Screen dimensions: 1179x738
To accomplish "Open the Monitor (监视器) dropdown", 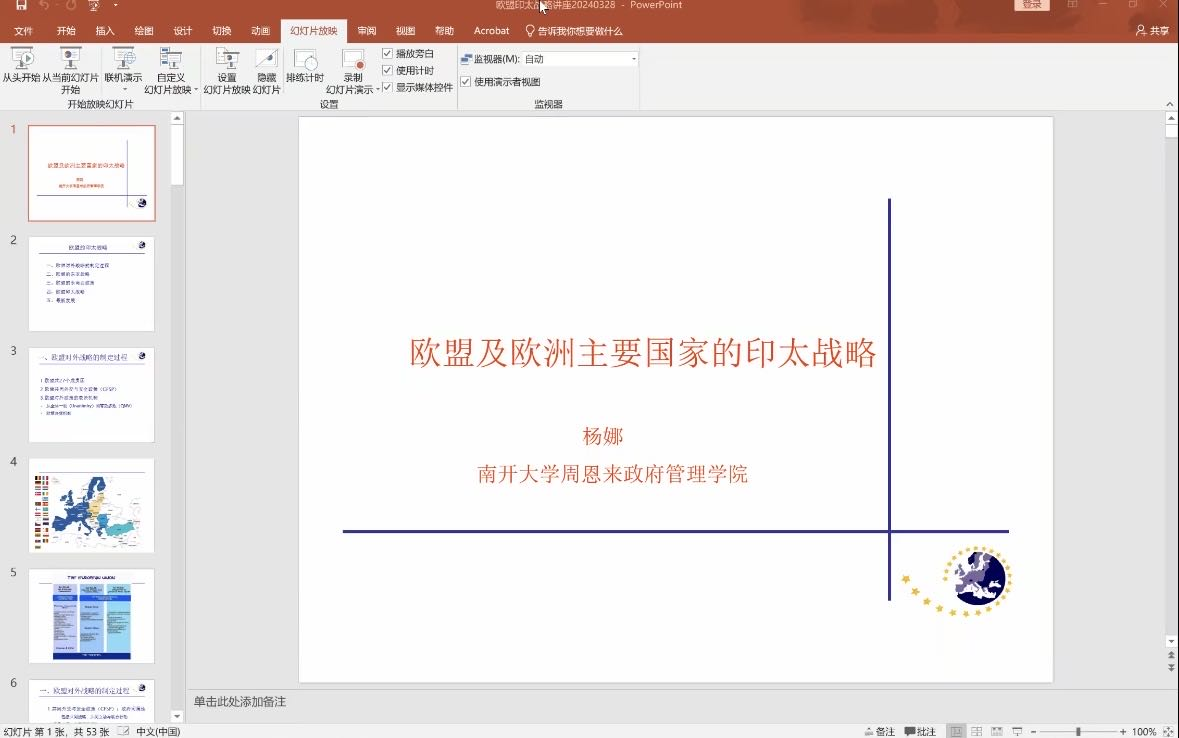I will pyautogui.click(x=633, y=59).
